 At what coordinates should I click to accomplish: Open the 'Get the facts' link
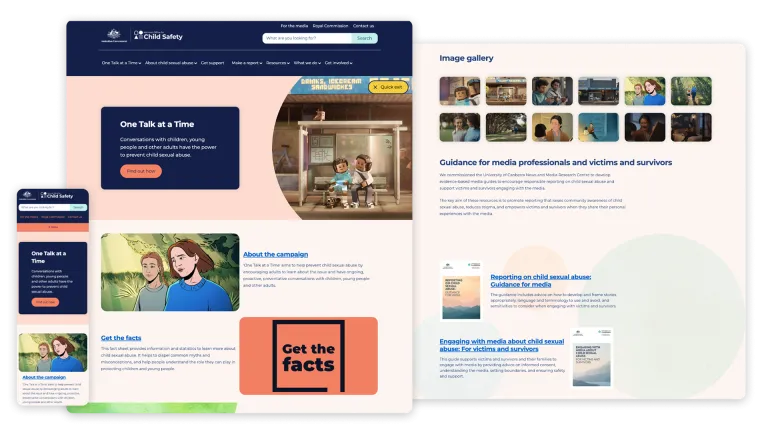pos(121,338)
